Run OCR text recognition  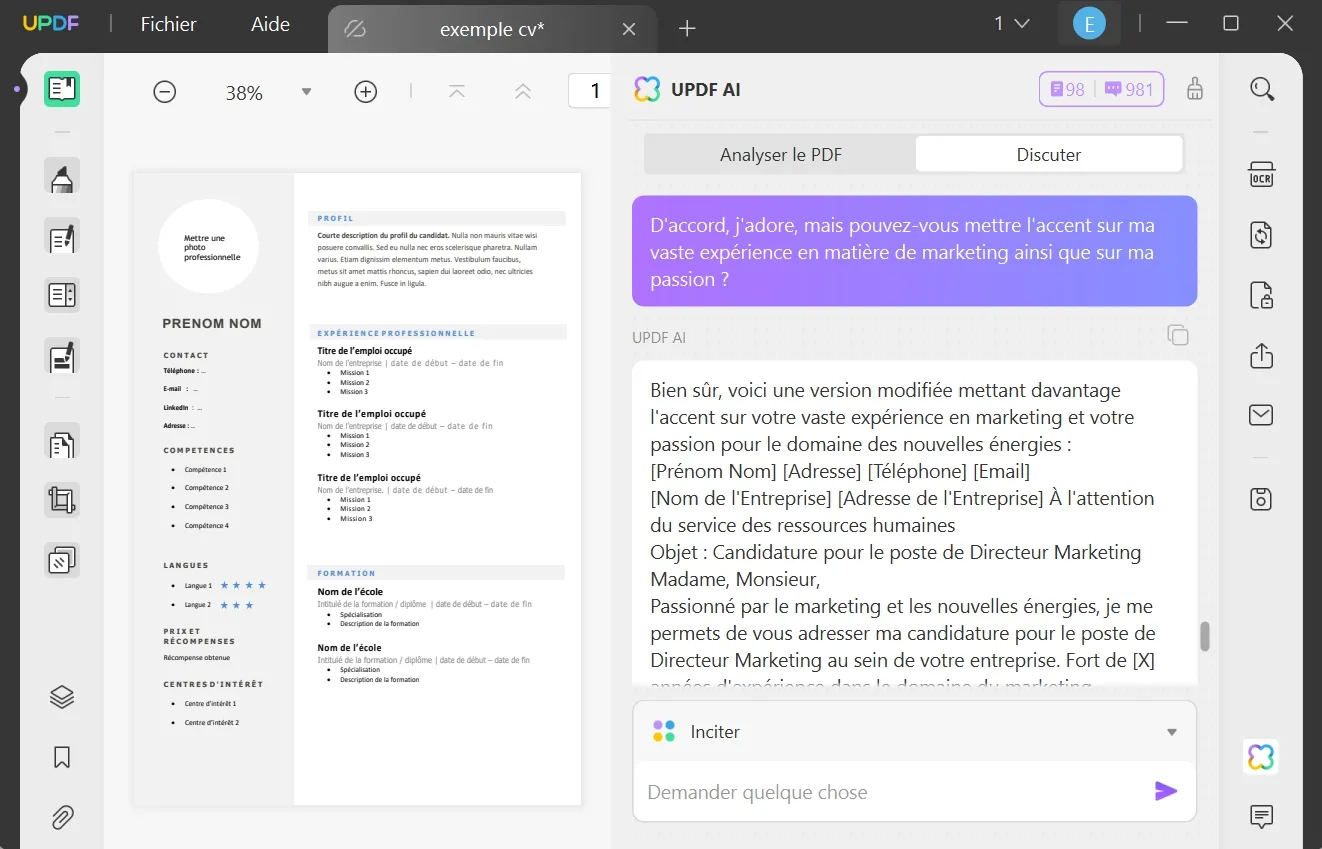[1262, 175]
